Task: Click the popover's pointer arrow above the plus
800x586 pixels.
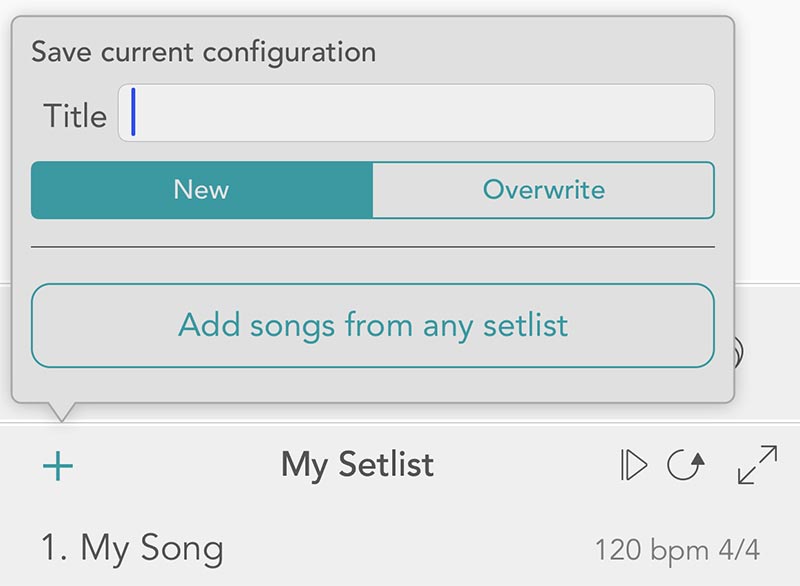Action: (x=61, y=412)
